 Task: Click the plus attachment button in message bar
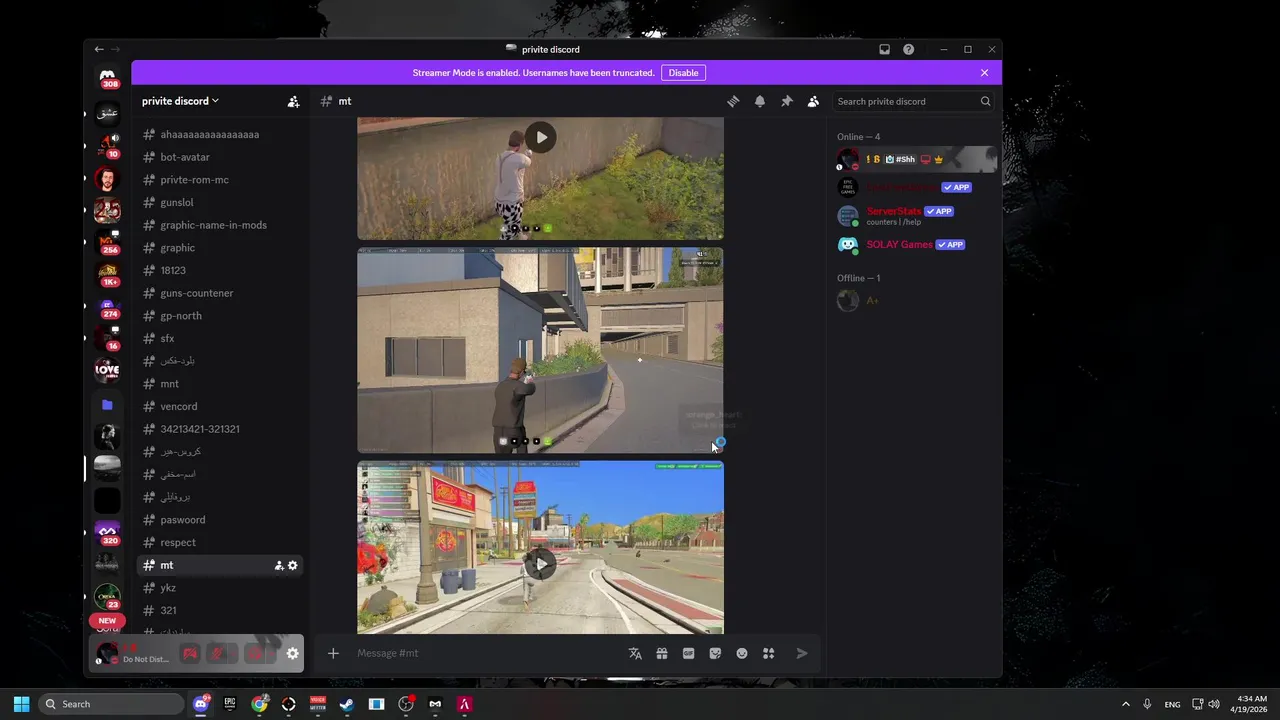click(333, 653)
